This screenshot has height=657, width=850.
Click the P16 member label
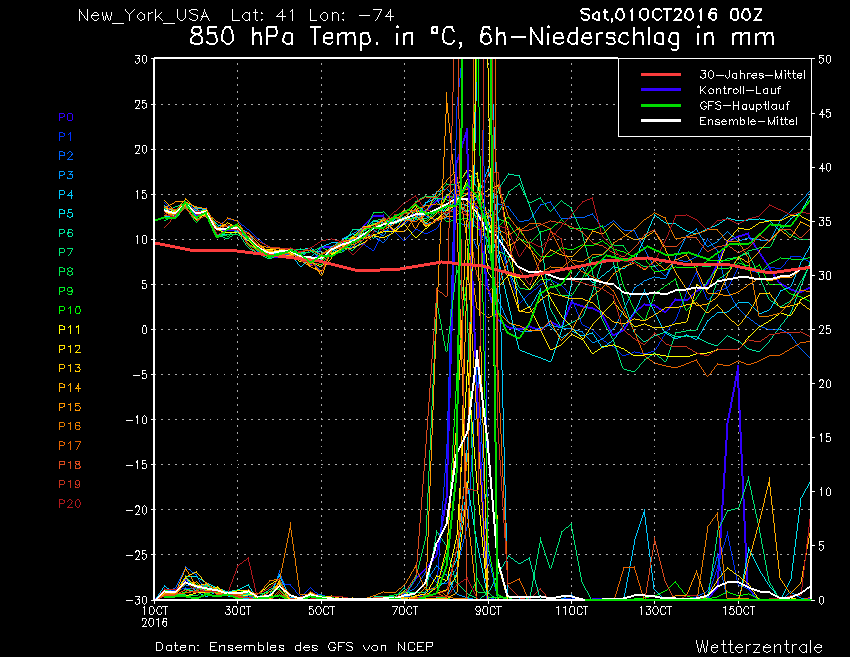coord(70,426)
